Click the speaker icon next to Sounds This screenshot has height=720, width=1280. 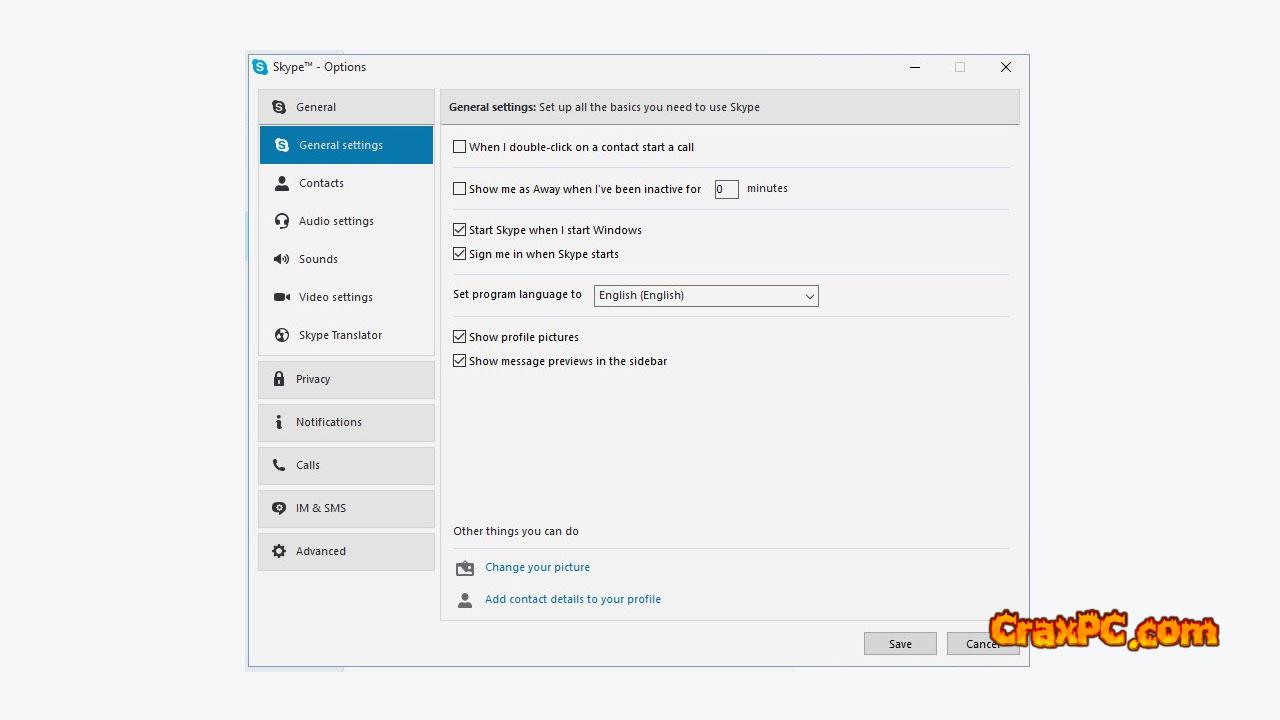pyautogui.click(x=282, y=259)
